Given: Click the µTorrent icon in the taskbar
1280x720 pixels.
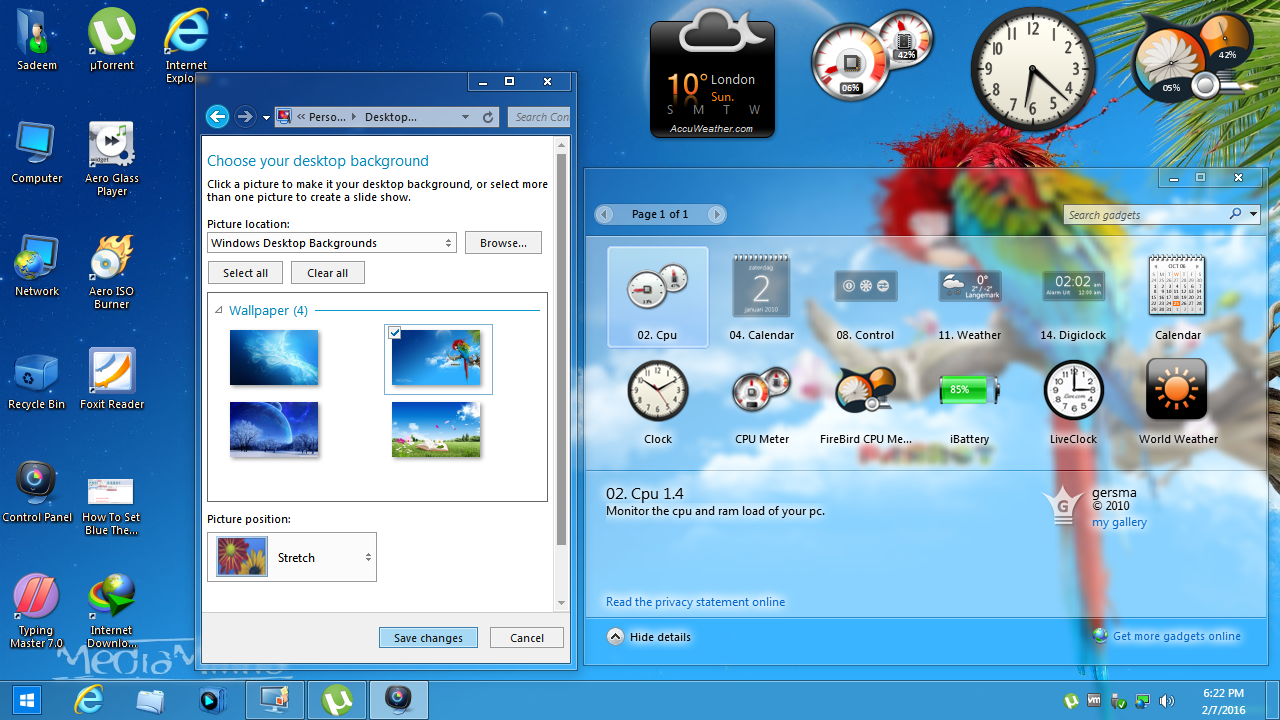Looking at the screenshot, I should [337, 699].
